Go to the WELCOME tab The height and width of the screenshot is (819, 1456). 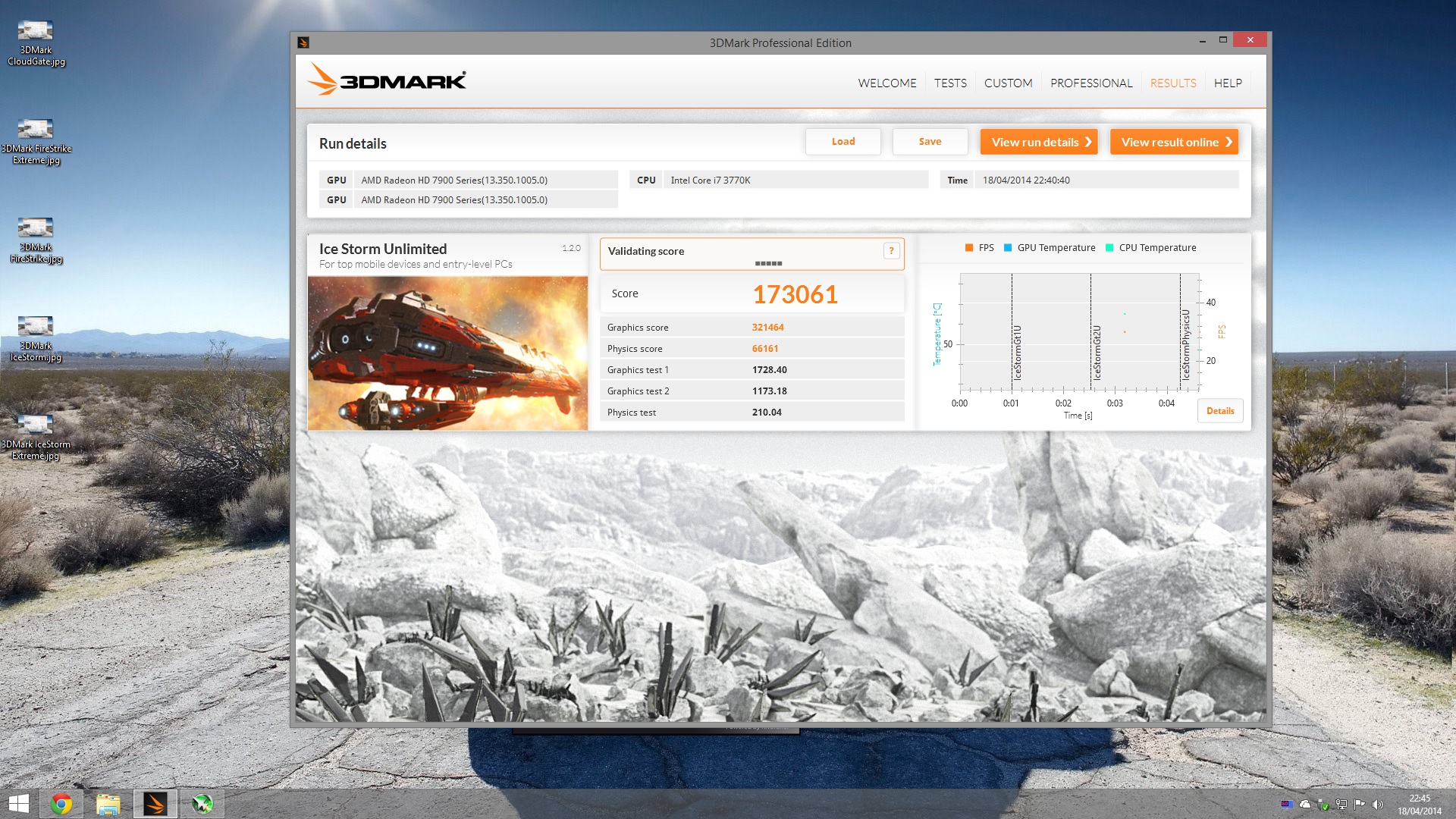887,83
